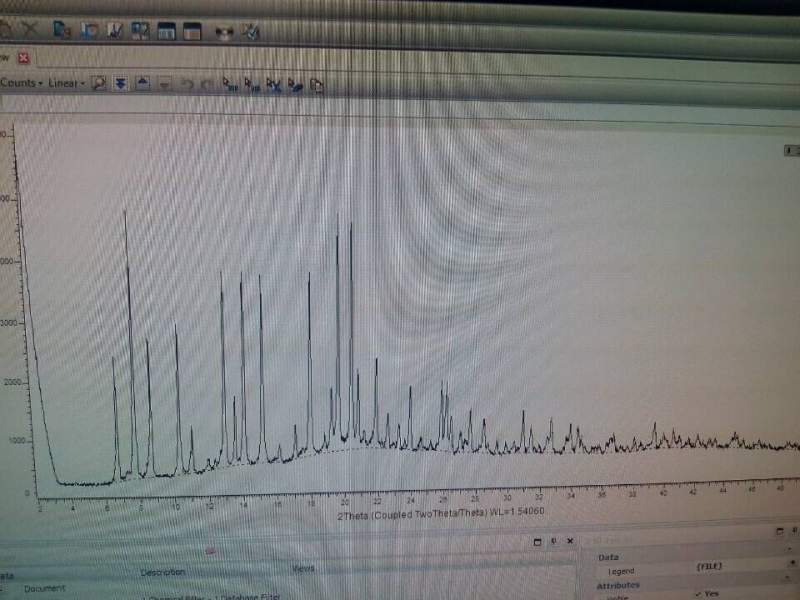Click the 2Theta x-axis title label
Viewport: 800px width, 600px height.
441,513
